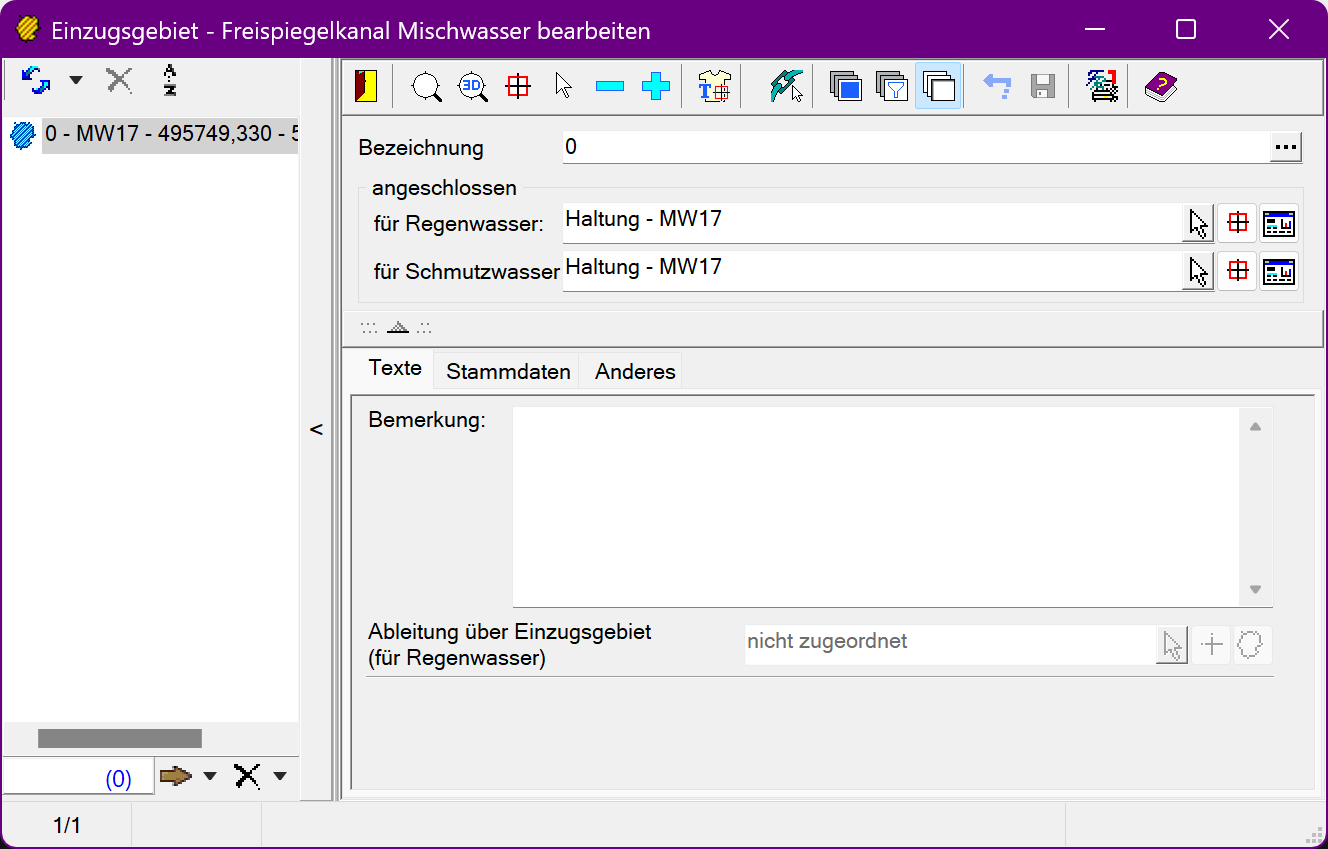Screen dimensions: 1328x849
Task: Click the cyan minus remove icon
Action: [610, 87]
